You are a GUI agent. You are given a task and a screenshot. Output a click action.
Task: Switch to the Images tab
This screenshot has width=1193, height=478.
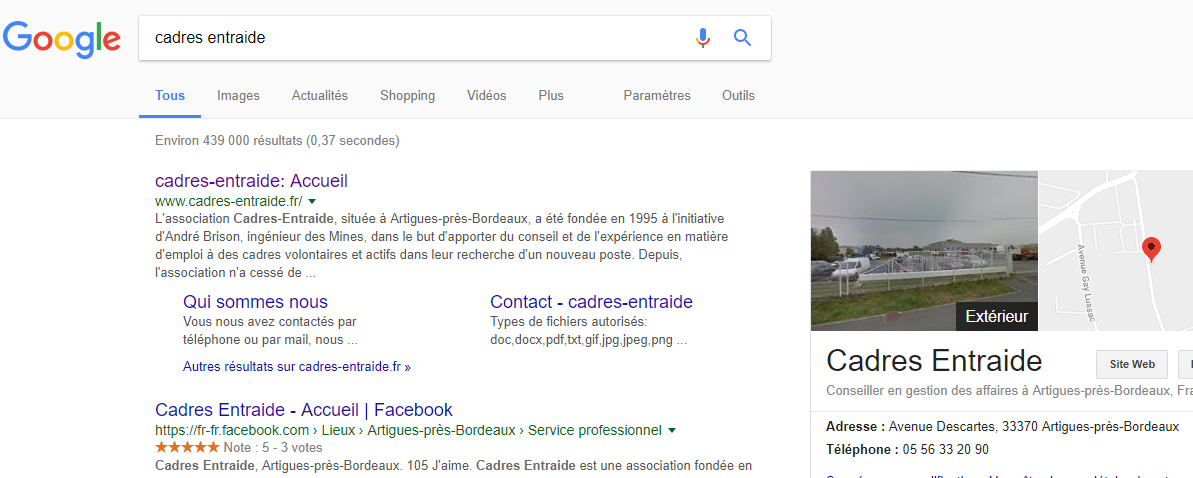coord(238,96)
